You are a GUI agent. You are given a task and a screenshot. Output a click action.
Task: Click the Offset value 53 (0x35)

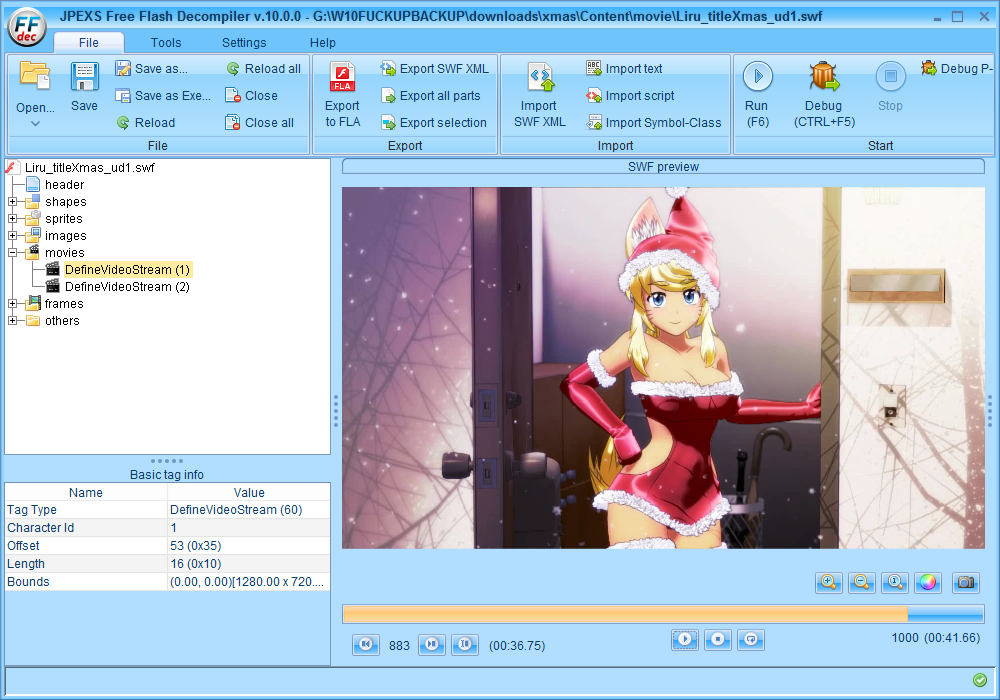(x=249, y=546)
